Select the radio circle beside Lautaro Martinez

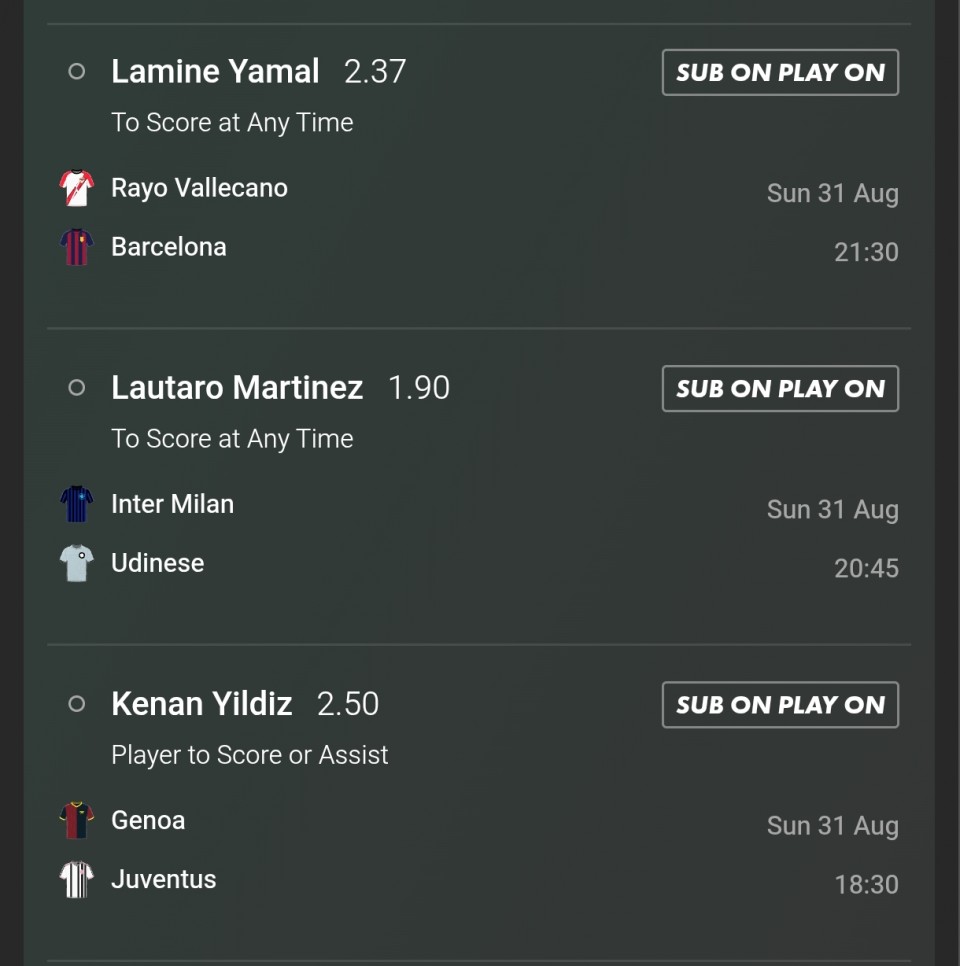click(76, 388)
